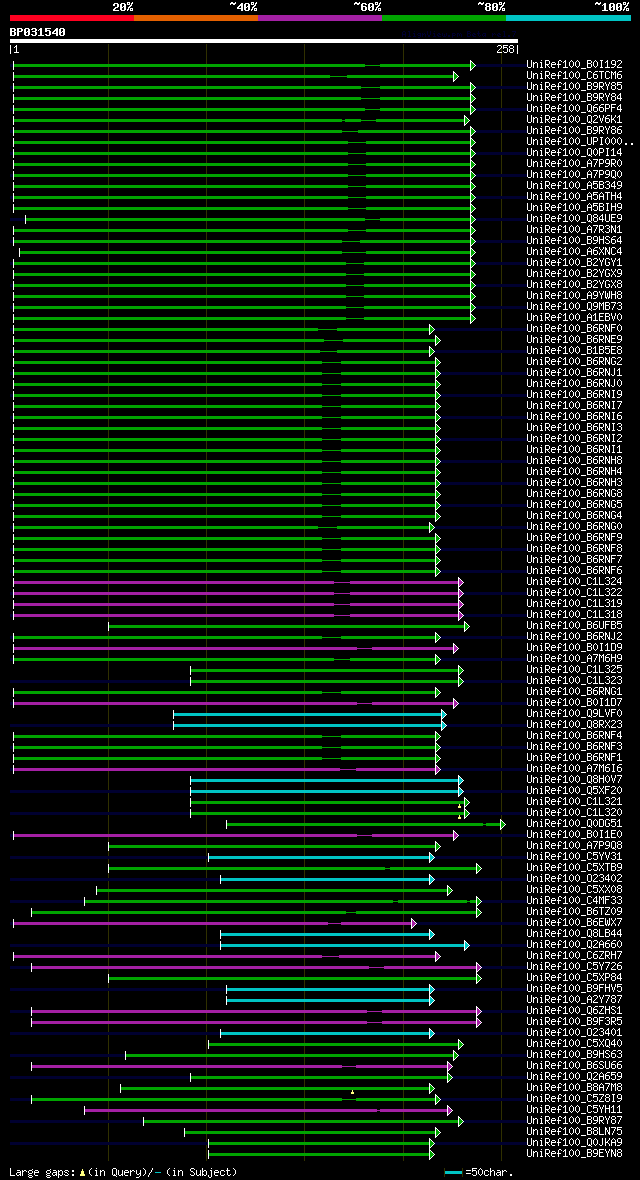Viewport: 640px width, 1180px height.
Task: Open hit UniRef100_C5XTB9
Action: [574, 867]
